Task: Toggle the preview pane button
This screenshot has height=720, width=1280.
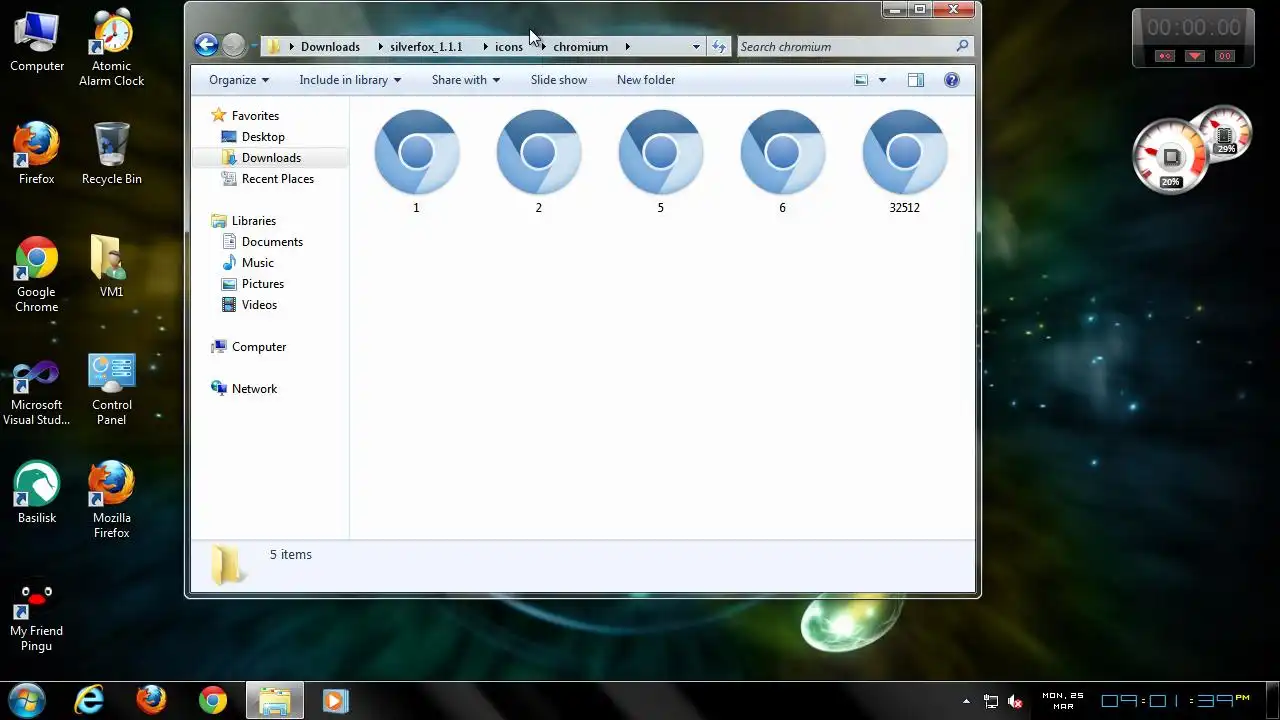Action: pyautogui.click(x=916, y=80)
